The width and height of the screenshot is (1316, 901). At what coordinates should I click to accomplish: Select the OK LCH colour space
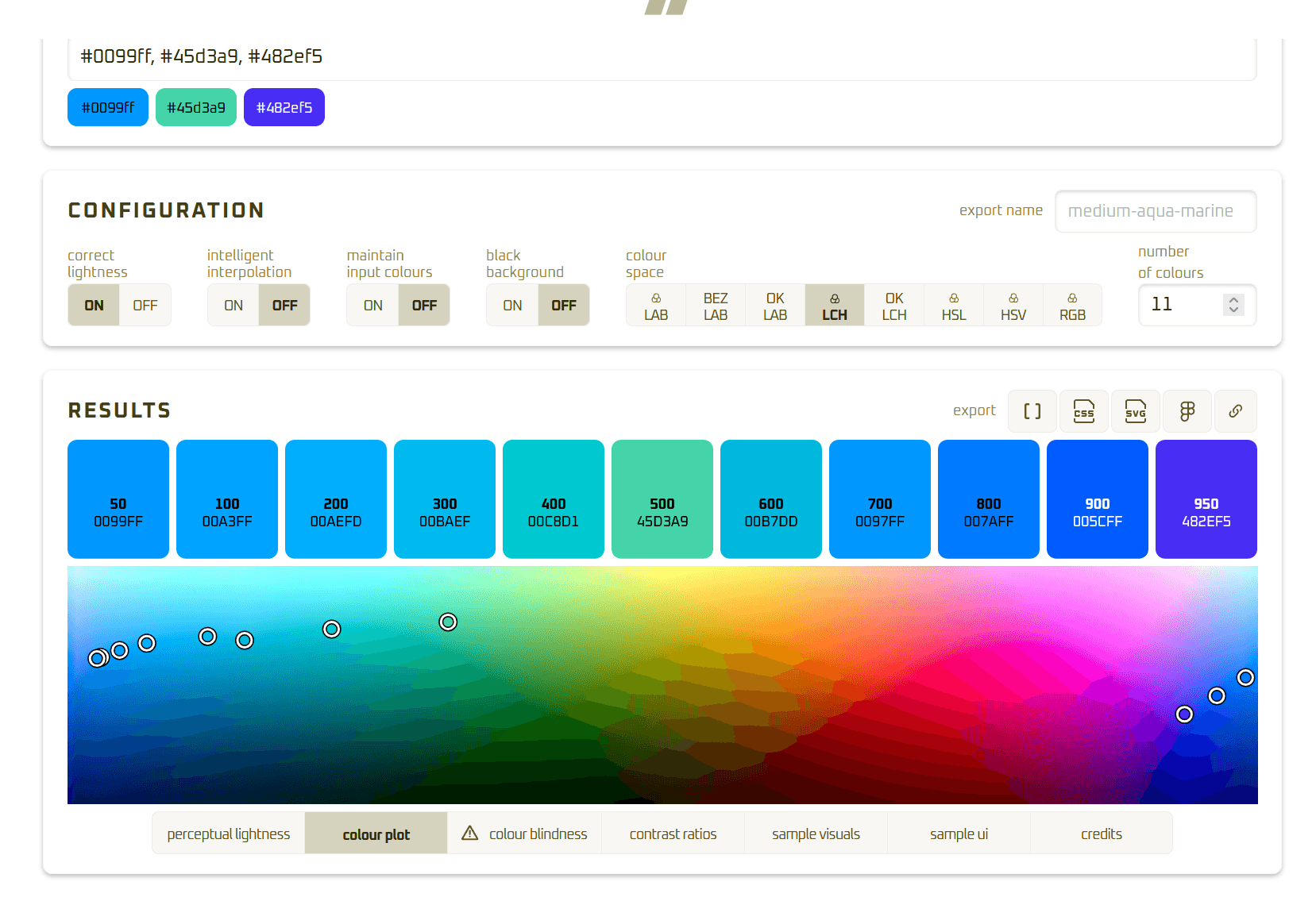[x=894, y=305]
